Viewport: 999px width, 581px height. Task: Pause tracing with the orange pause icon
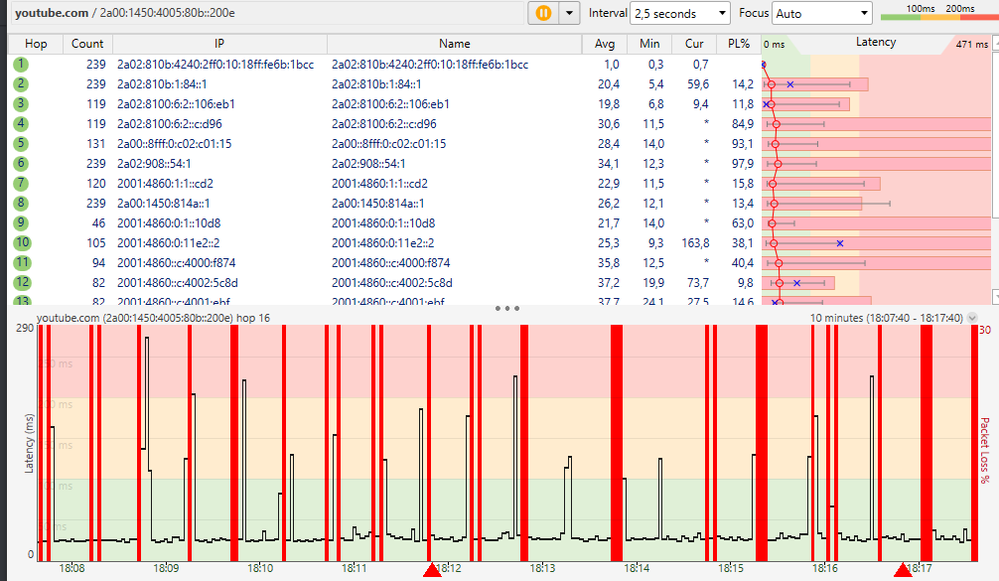(541, 14)
